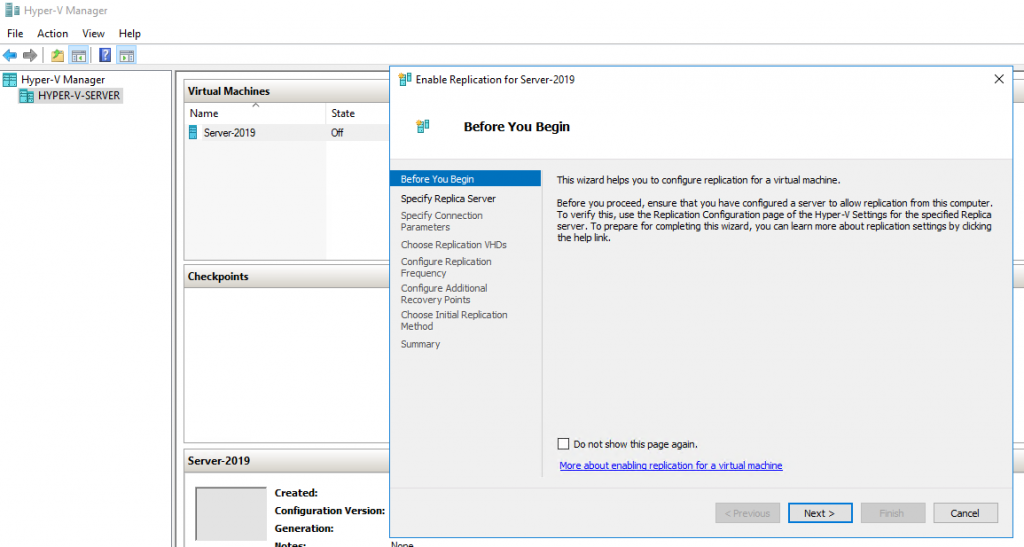Click the HYPER-V-SERVER host icon in tree
The width and height of the screenshot is (1024, 547).
coord(26,96)
